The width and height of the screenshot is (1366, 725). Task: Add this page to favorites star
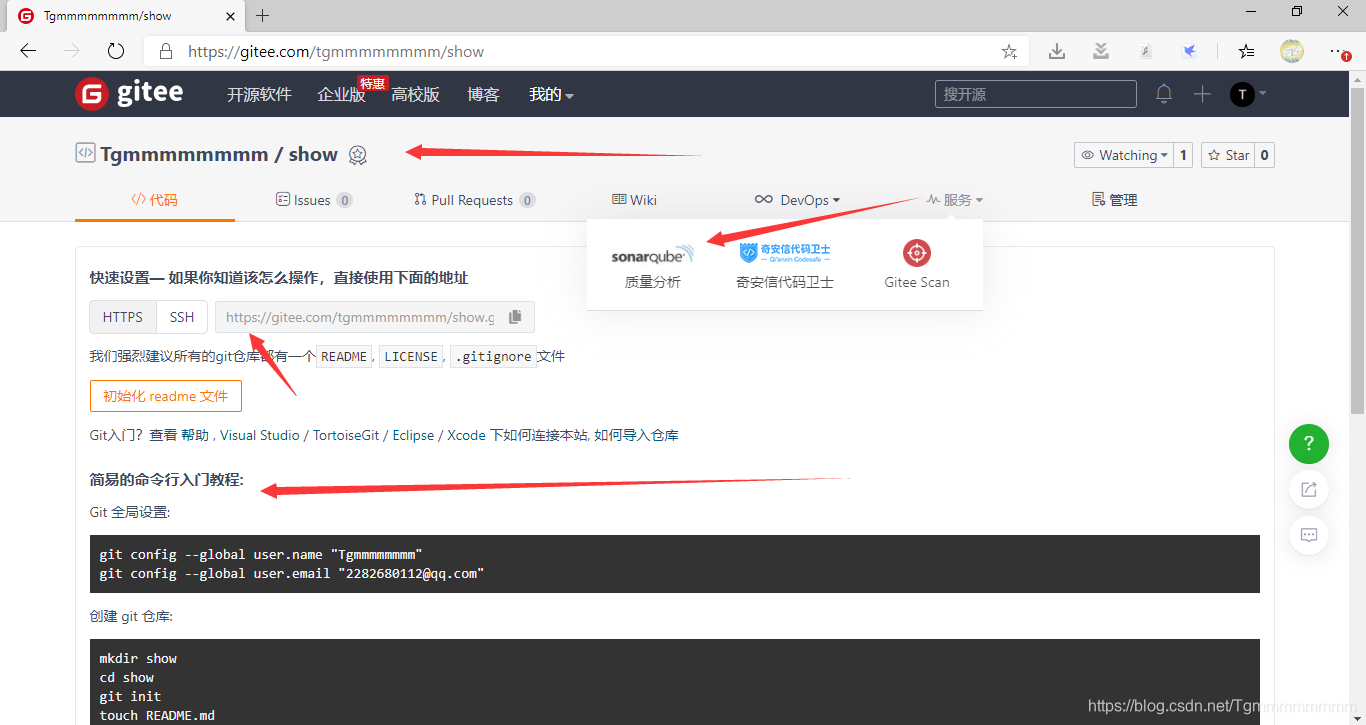pyautogui.click(x=1009, y=51)
